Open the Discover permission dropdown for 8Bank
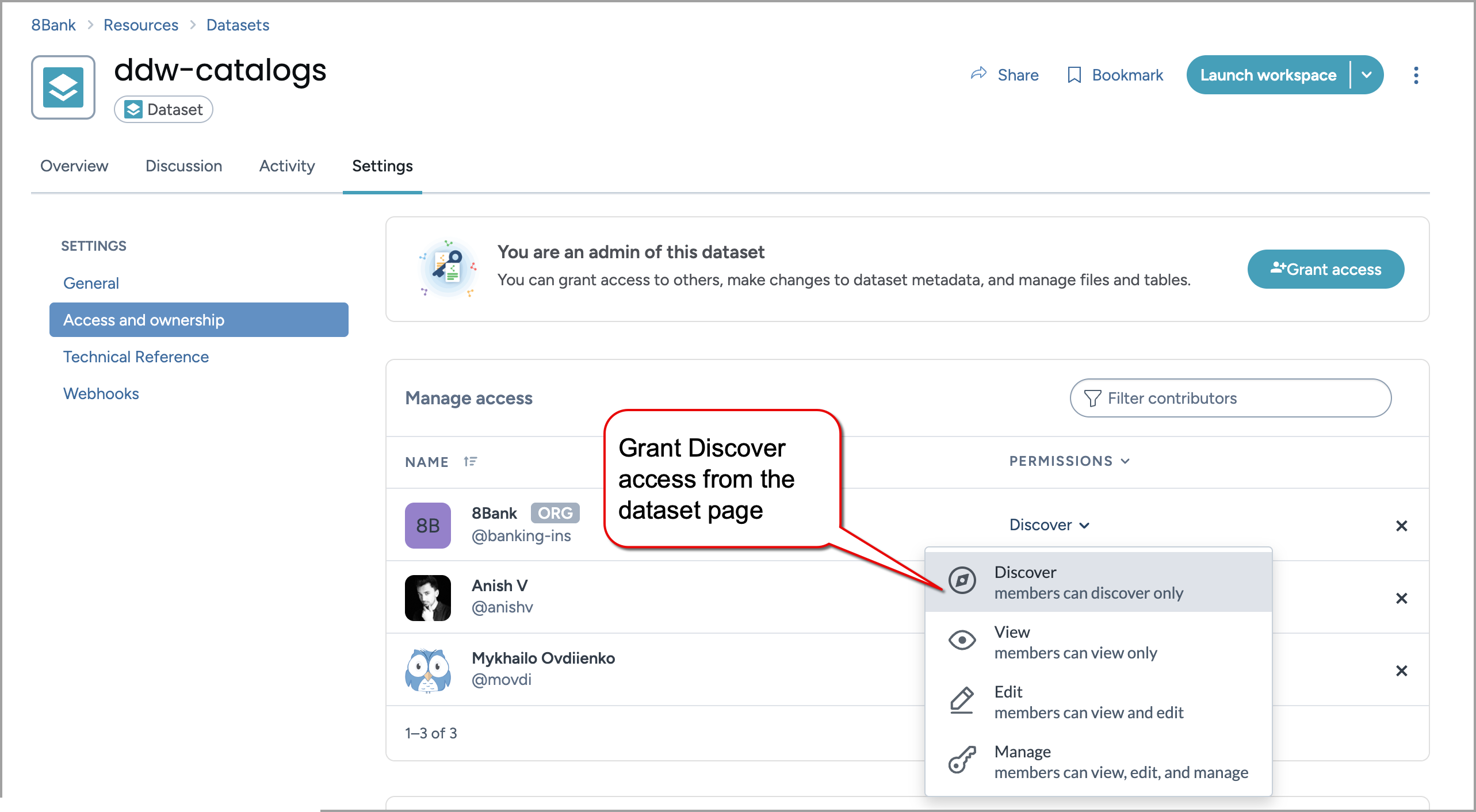 (x=1048, y=524)
